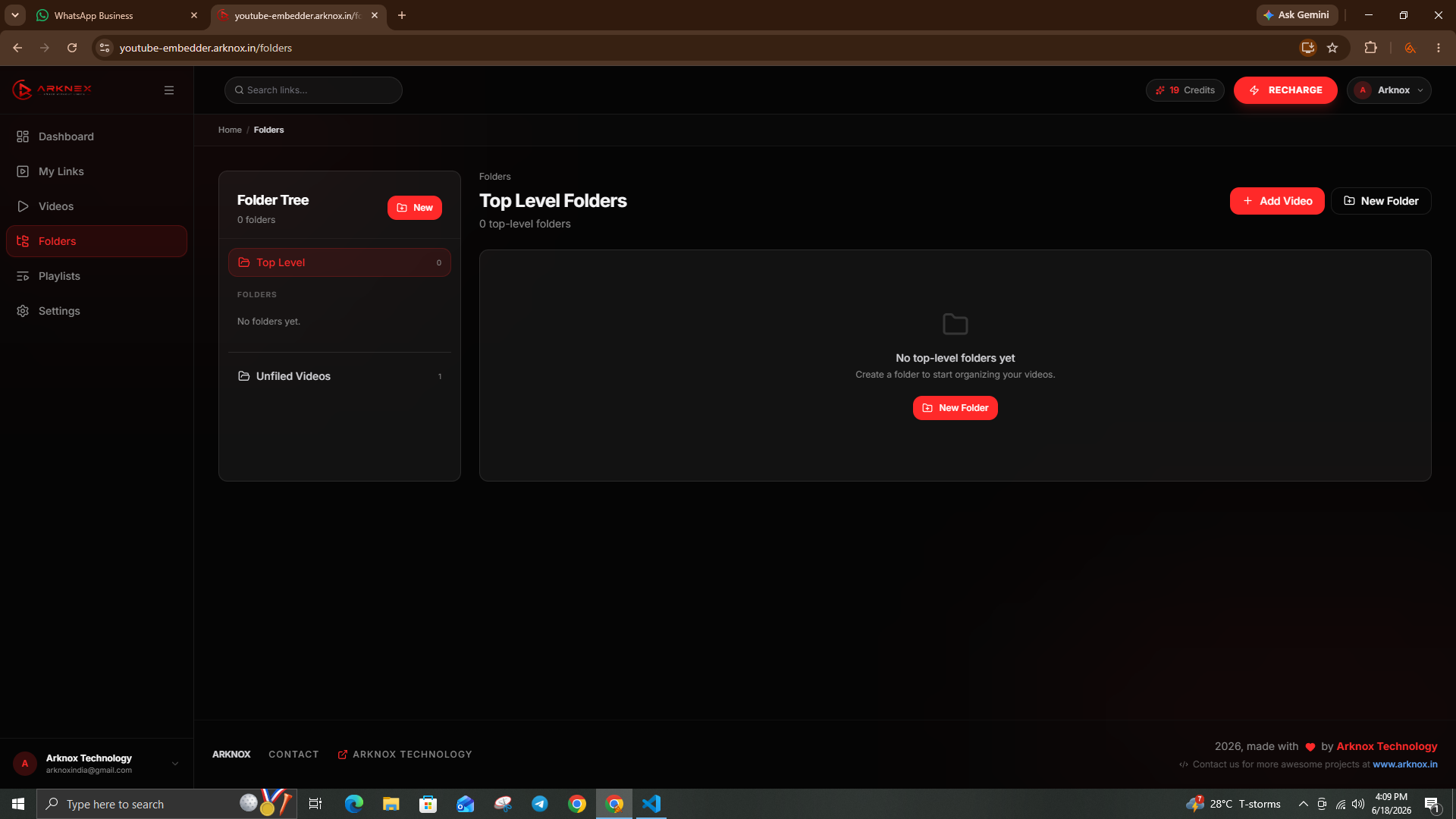Open ARKNOX footer link
Viewport: 1456px width, 819px height.
click(x=231, y=755)
